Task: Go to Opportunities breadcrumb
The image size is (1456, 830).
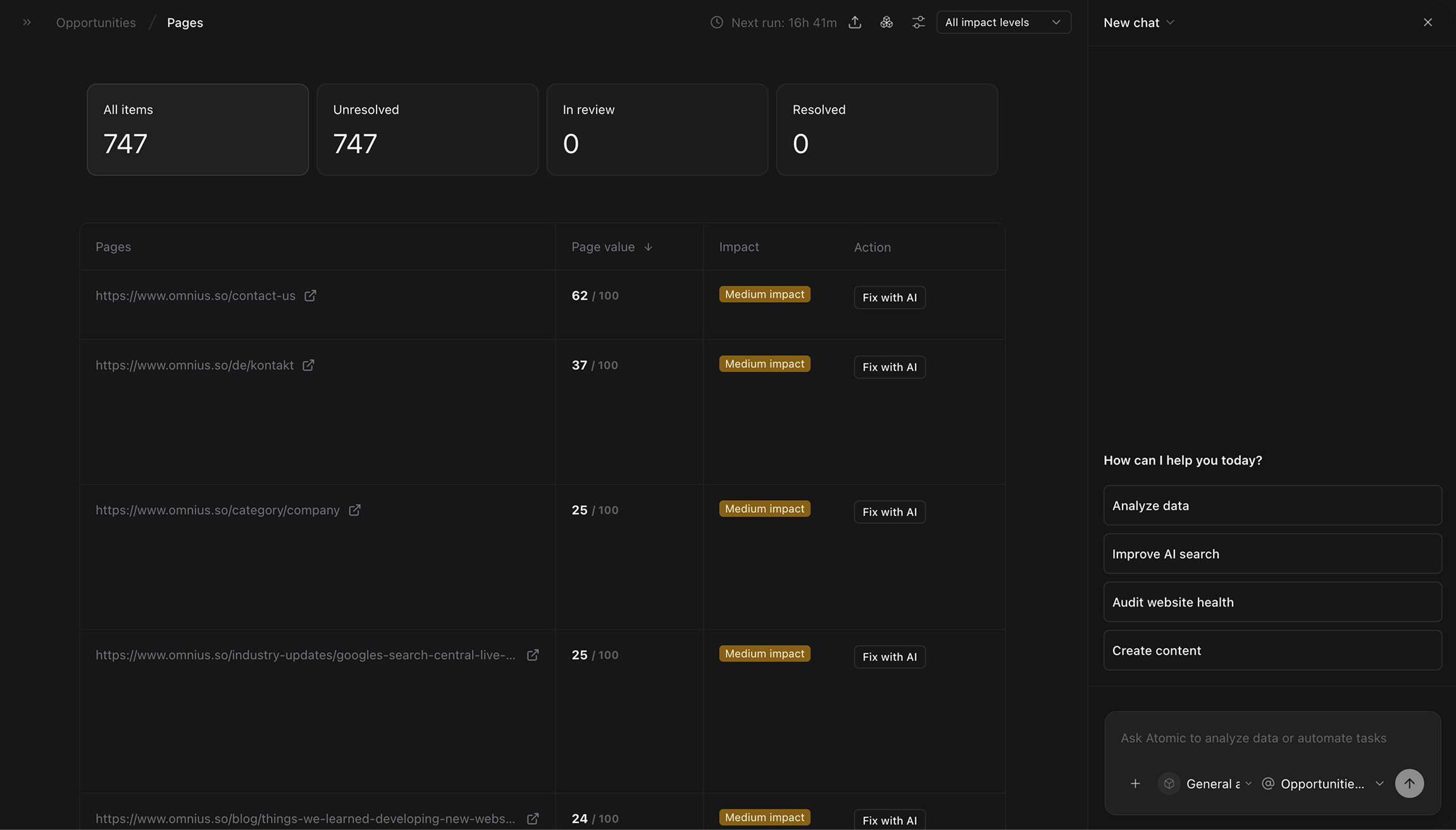Action: [96, 22]
